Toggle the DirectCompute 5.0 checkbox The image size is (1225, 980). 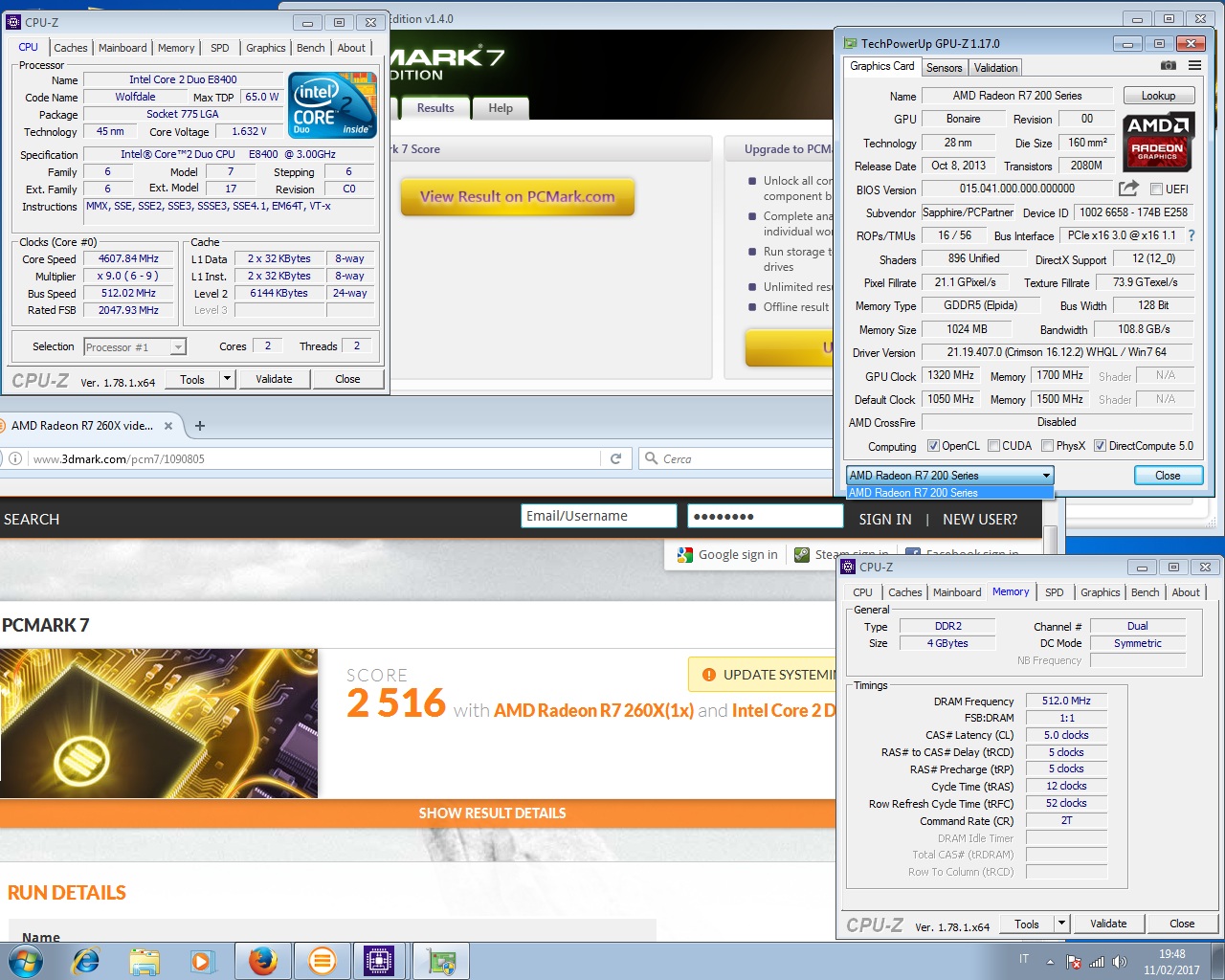coord(1100,446)
